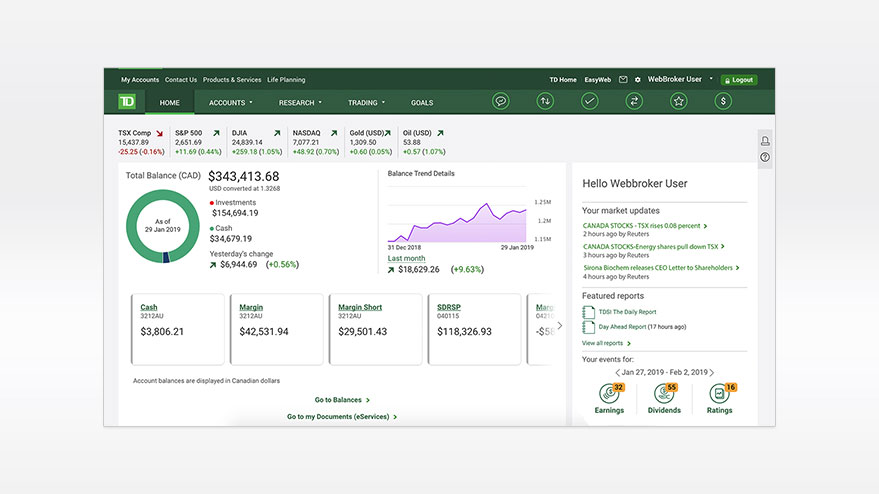Open the SDRSP account link
Screen dimensions: 879x494
click(448, 307)
